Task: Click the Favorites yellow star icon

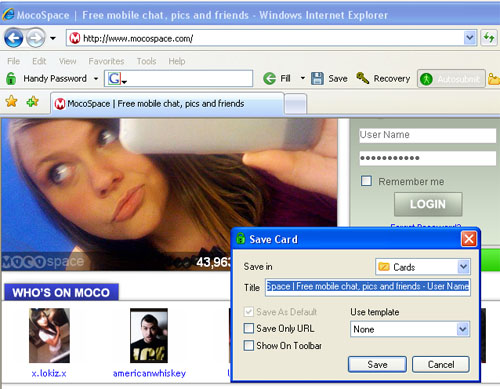Action: point(11,101)
